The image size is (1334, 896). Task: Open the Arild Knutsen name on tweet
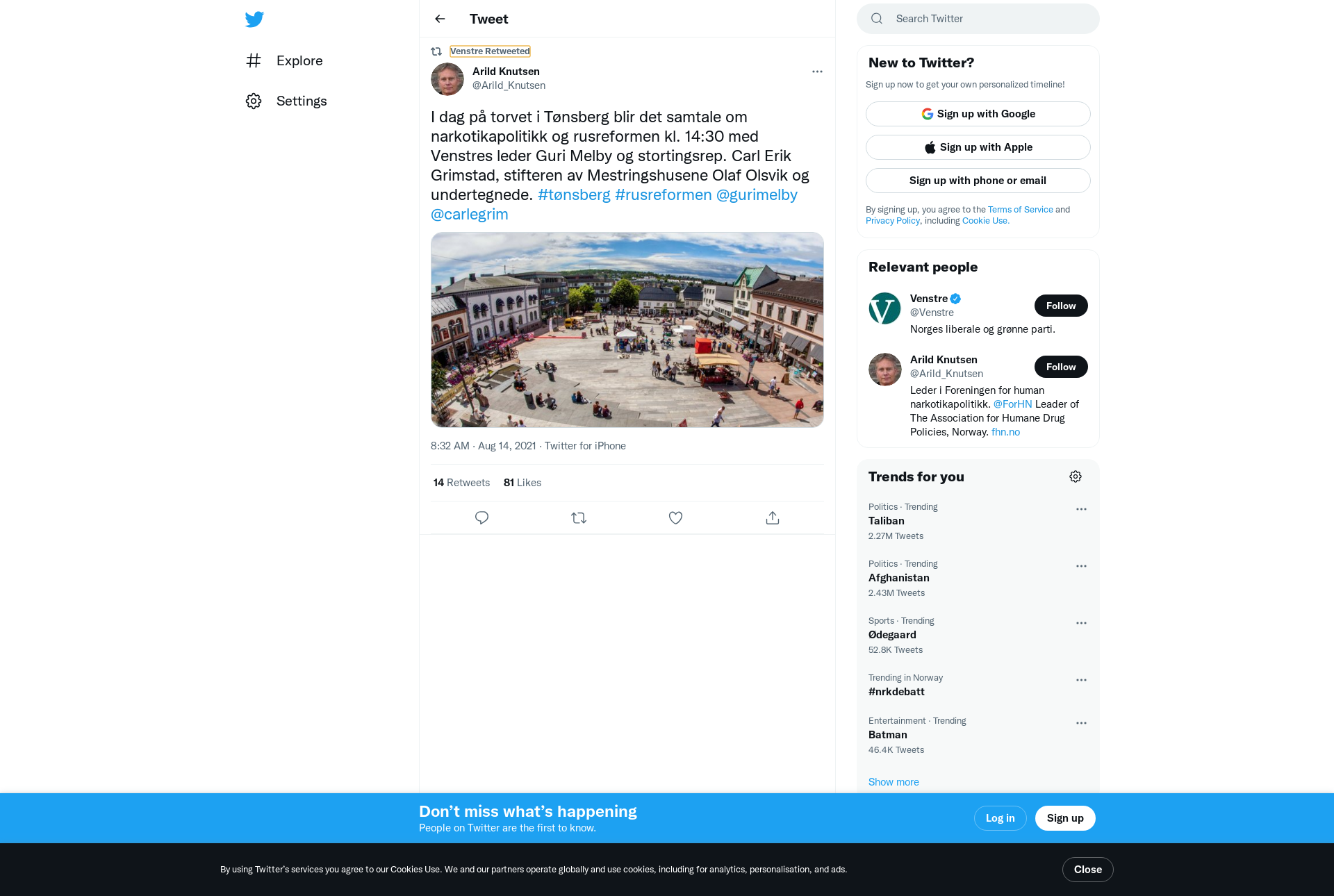(506, 72)
